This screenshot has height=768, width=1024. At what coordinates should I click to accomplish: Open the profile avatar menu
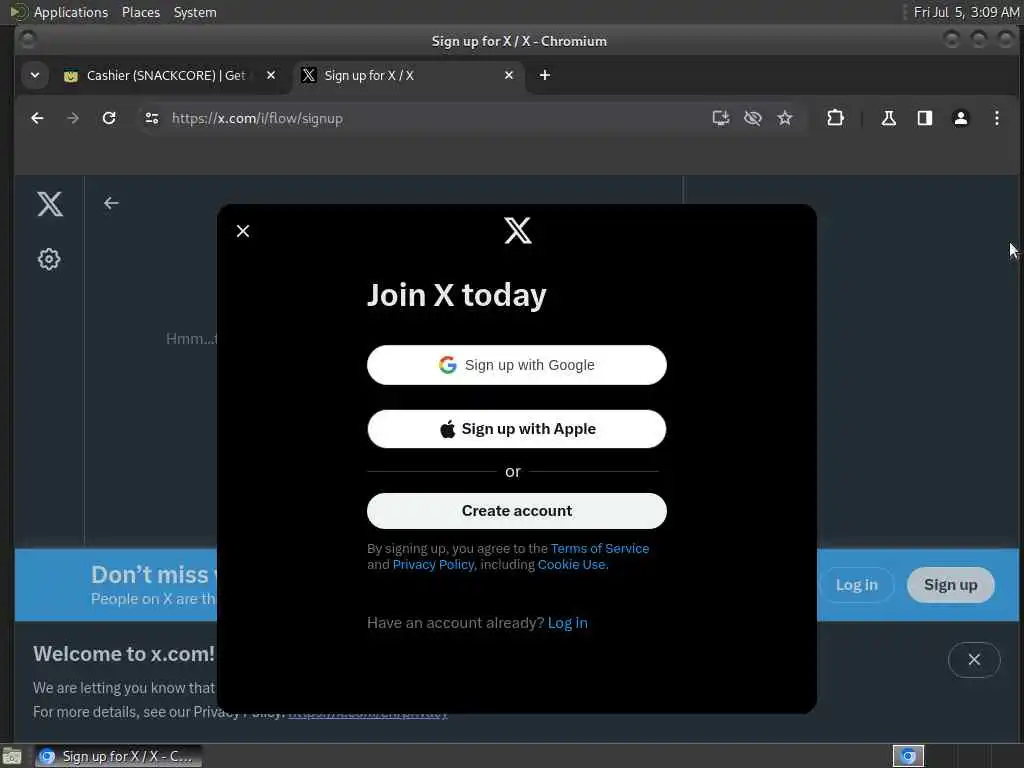coord(961,118)
